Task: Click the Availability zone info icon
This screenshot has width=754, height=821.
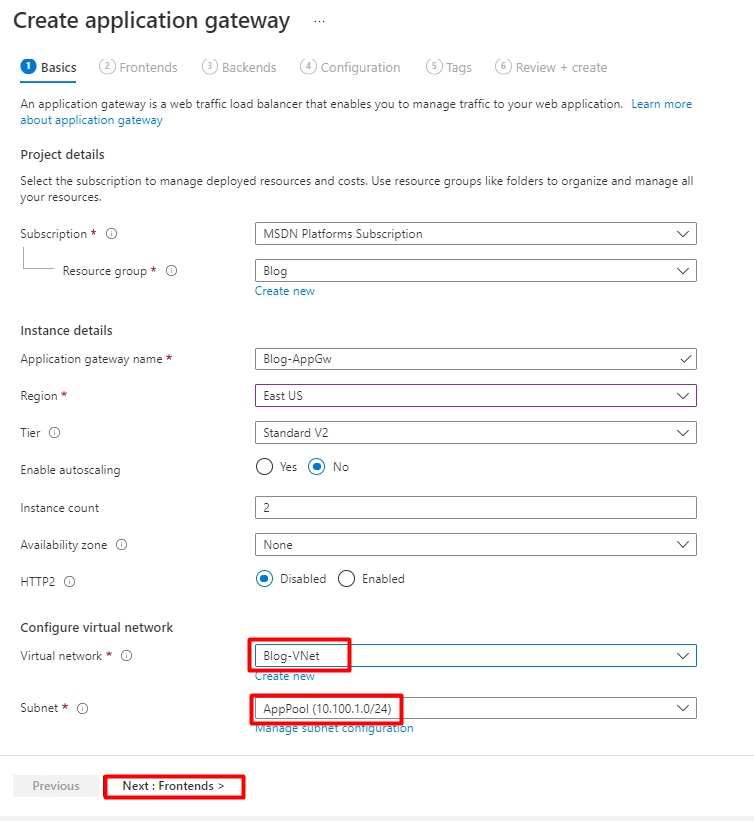Action: pyautogui.click(x=121, y=545)
